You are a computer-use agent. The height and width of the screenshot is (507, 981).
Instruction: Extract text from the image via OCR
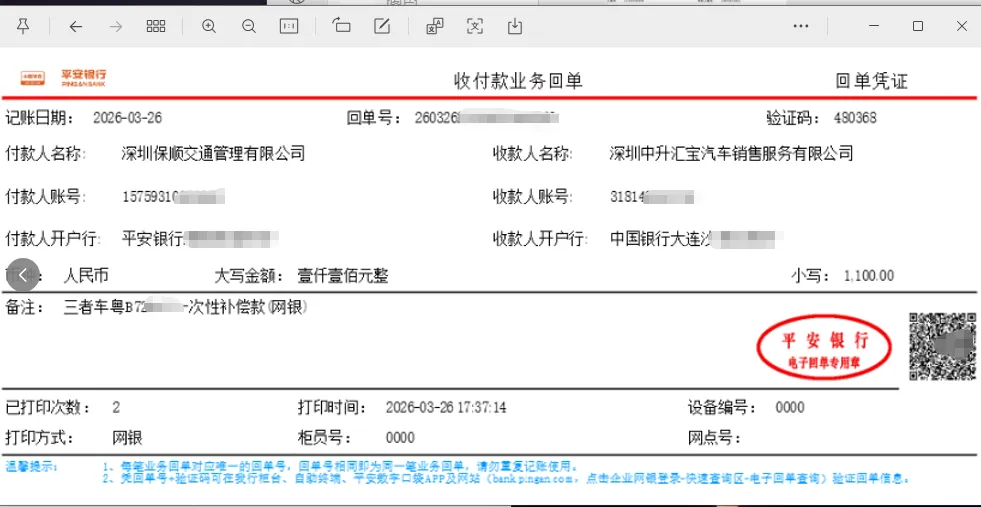point(475,26)
